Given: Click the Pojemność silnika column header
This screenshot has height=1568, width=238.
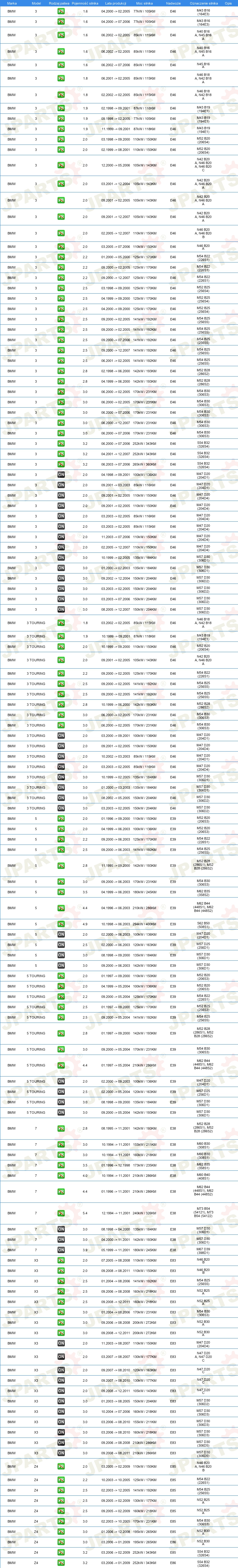Looking at the screenshot, I should point(85,3).
